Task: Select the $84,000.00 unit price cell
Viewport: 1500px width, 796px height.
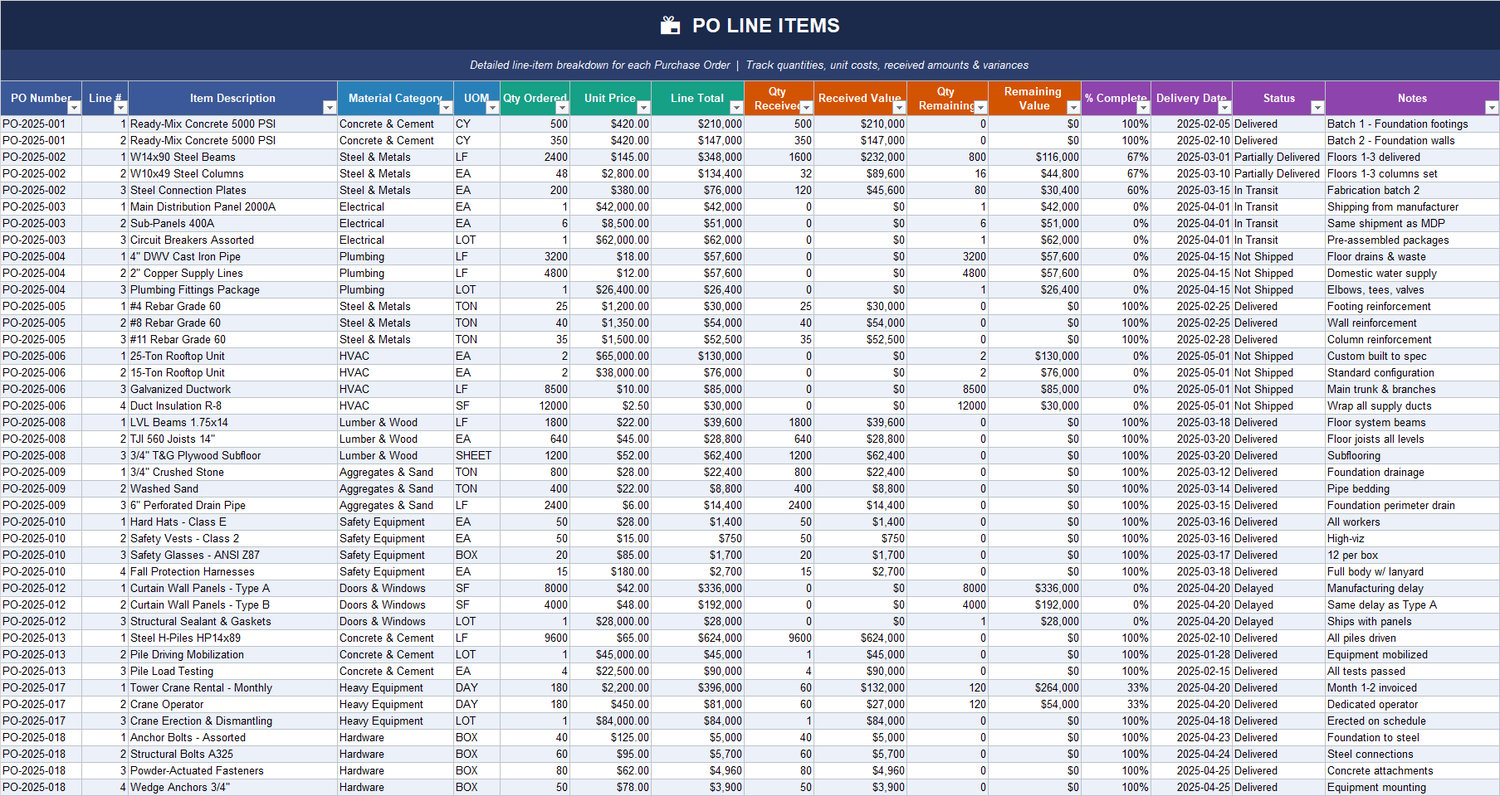Action: (x=611, y=721)
